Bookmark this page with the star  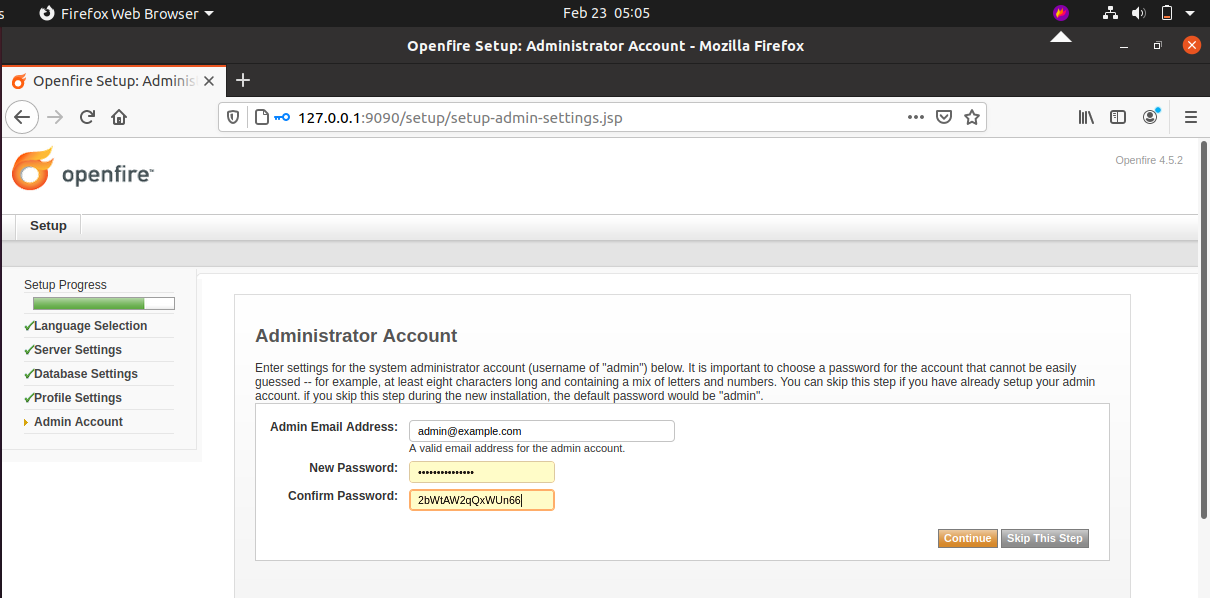tap(971, 117)
